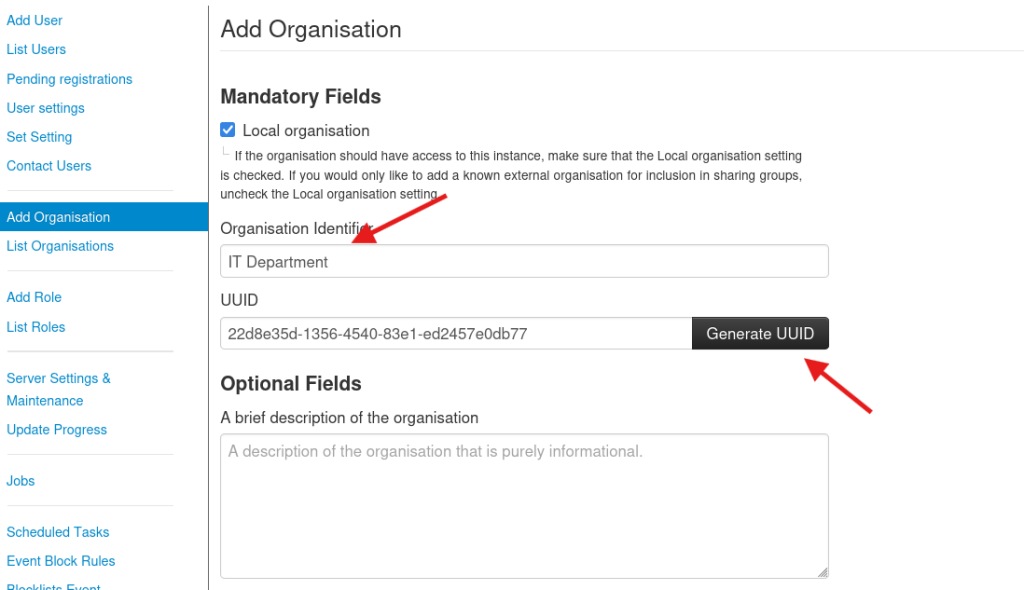Select the Add Organisation menu item
Viewport: 1024px width, 590px height.
(x=58, y=217)
